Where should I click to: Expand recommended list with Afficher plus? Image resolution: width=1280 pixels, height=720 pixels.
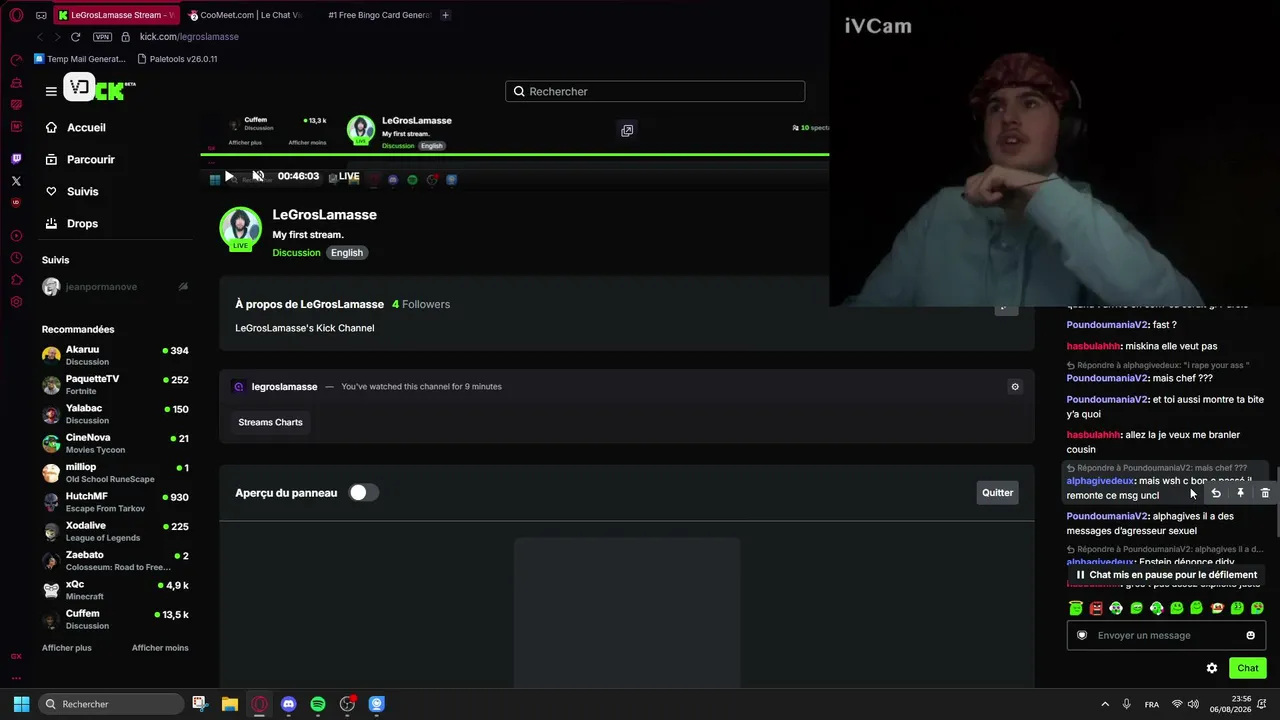67,648
